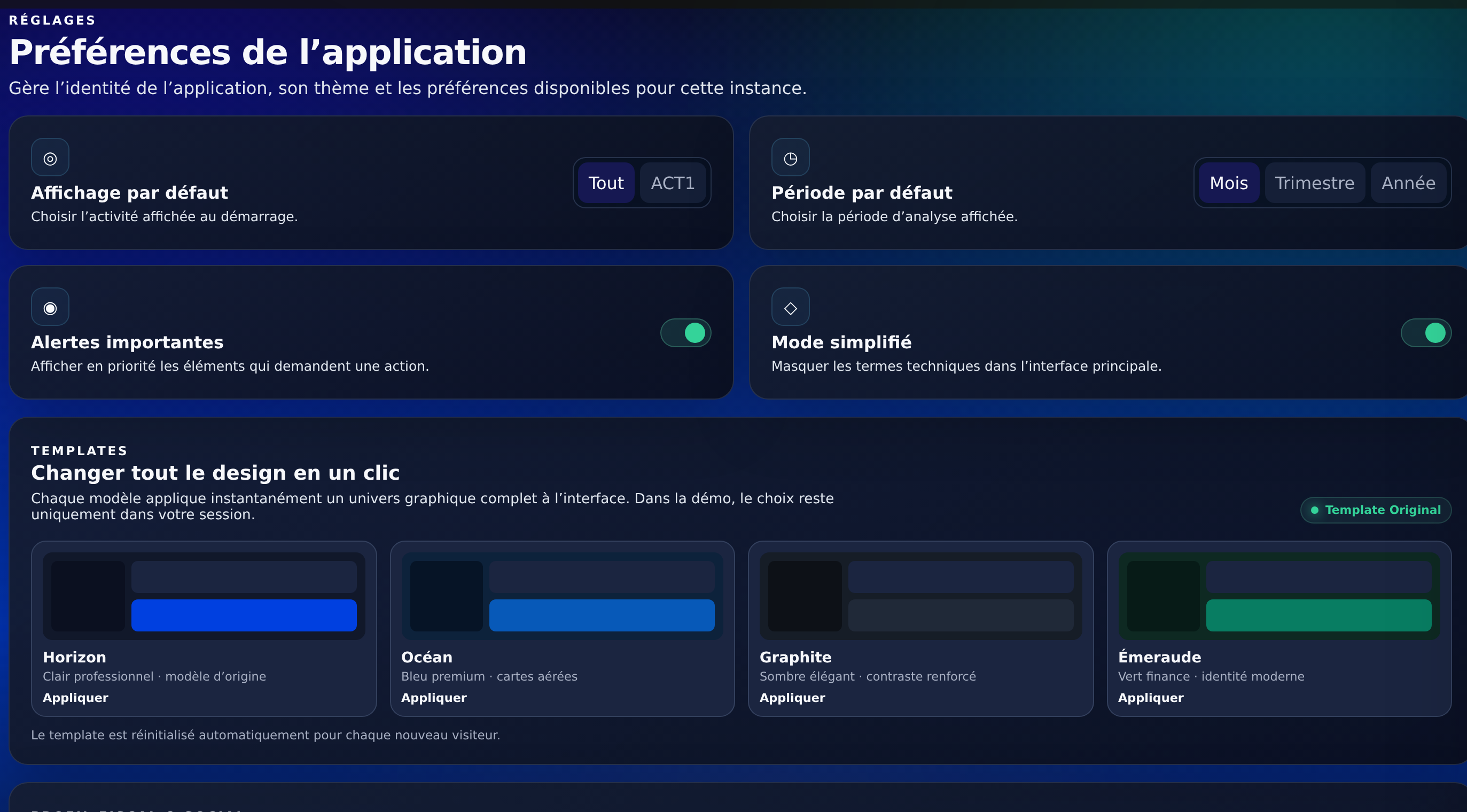Click the Émeraude template preview thumbnail

pos(1279,596)
